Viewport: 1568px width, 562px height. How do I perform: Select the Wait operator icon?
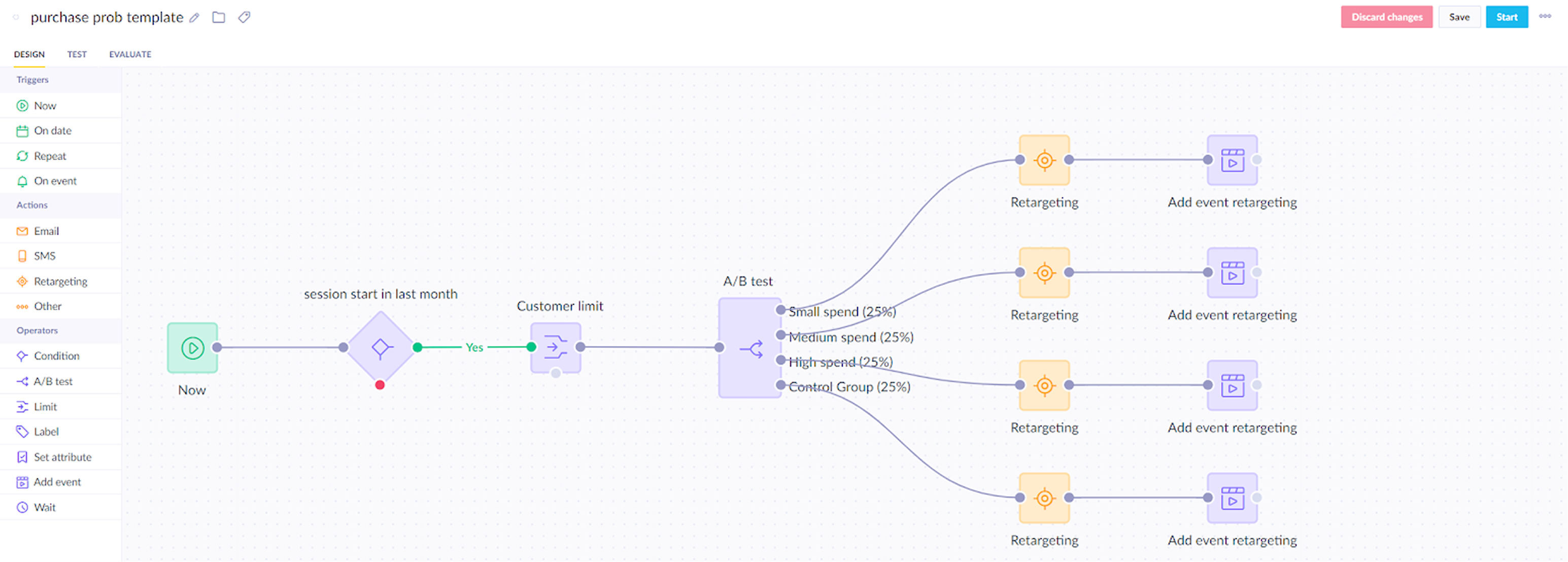tap(22, 507)
